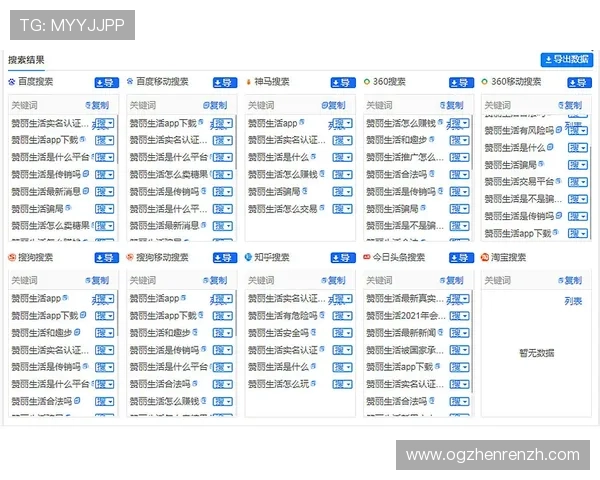Click copy icon after 赞丽生活最新新闻 in 今日头条搜索

point(440,332)
